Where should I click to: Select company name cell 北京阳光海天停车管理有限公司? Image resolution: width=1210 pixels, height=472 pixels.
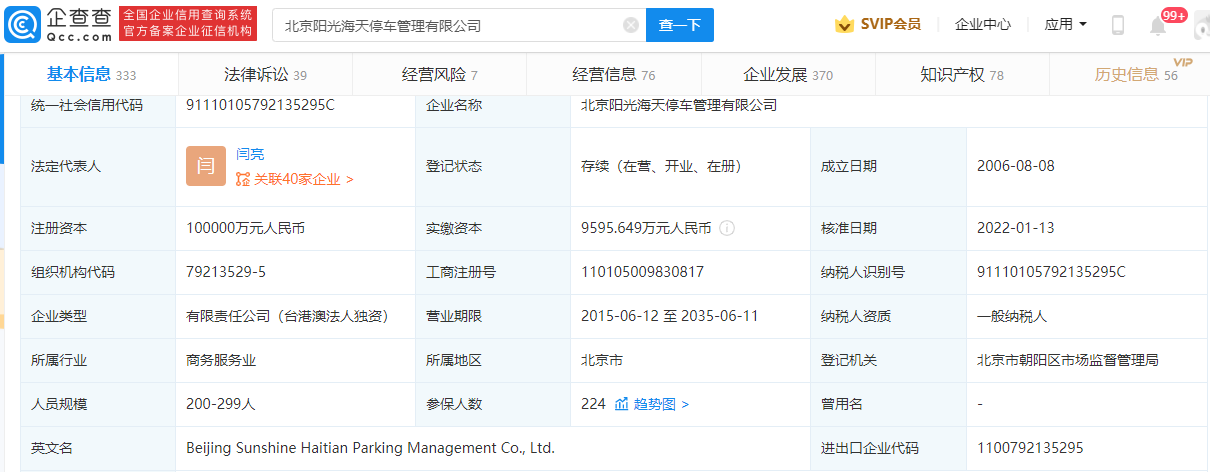(679, 105)
